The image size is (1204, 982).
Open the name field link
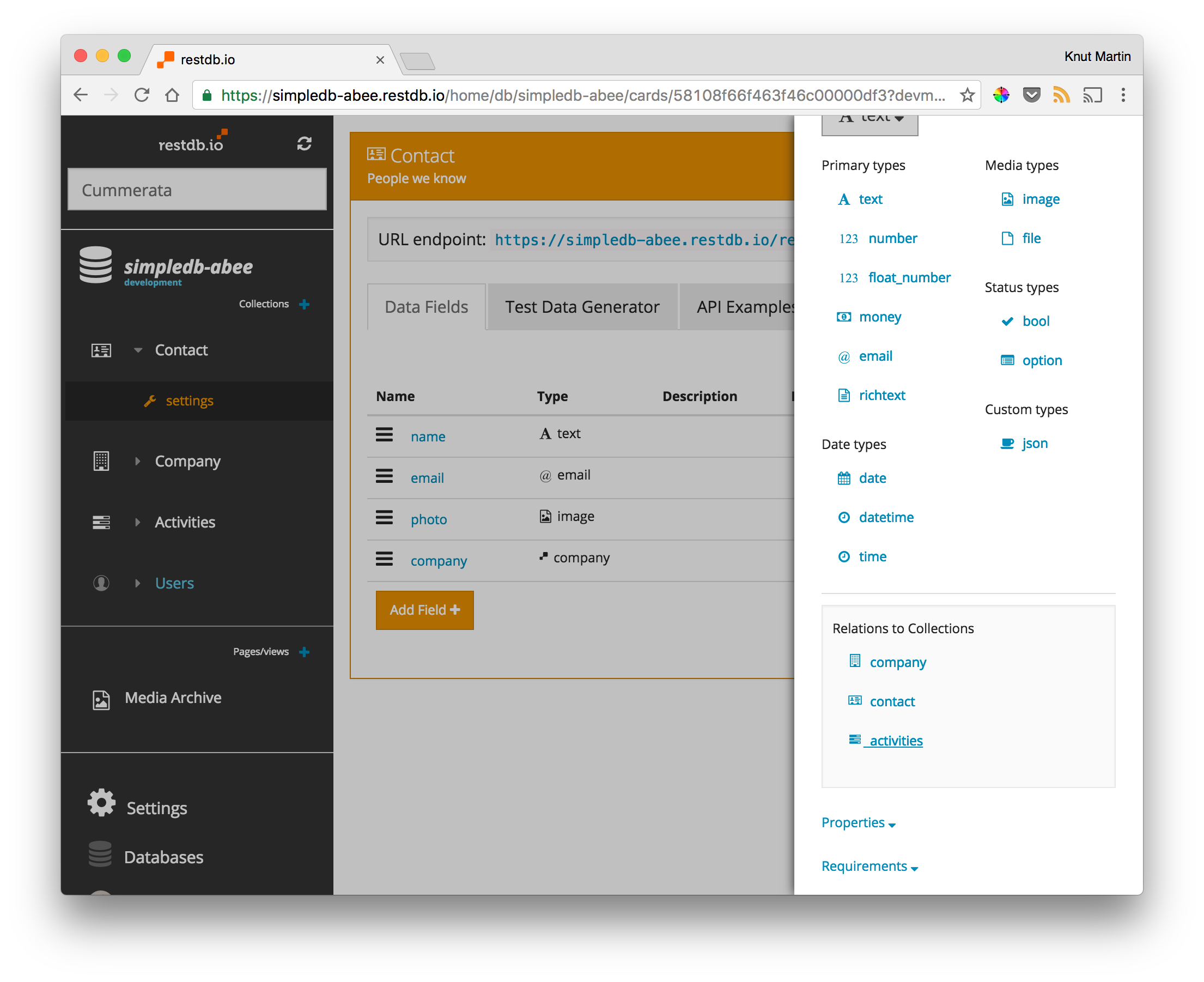click(x=428, y=437)
